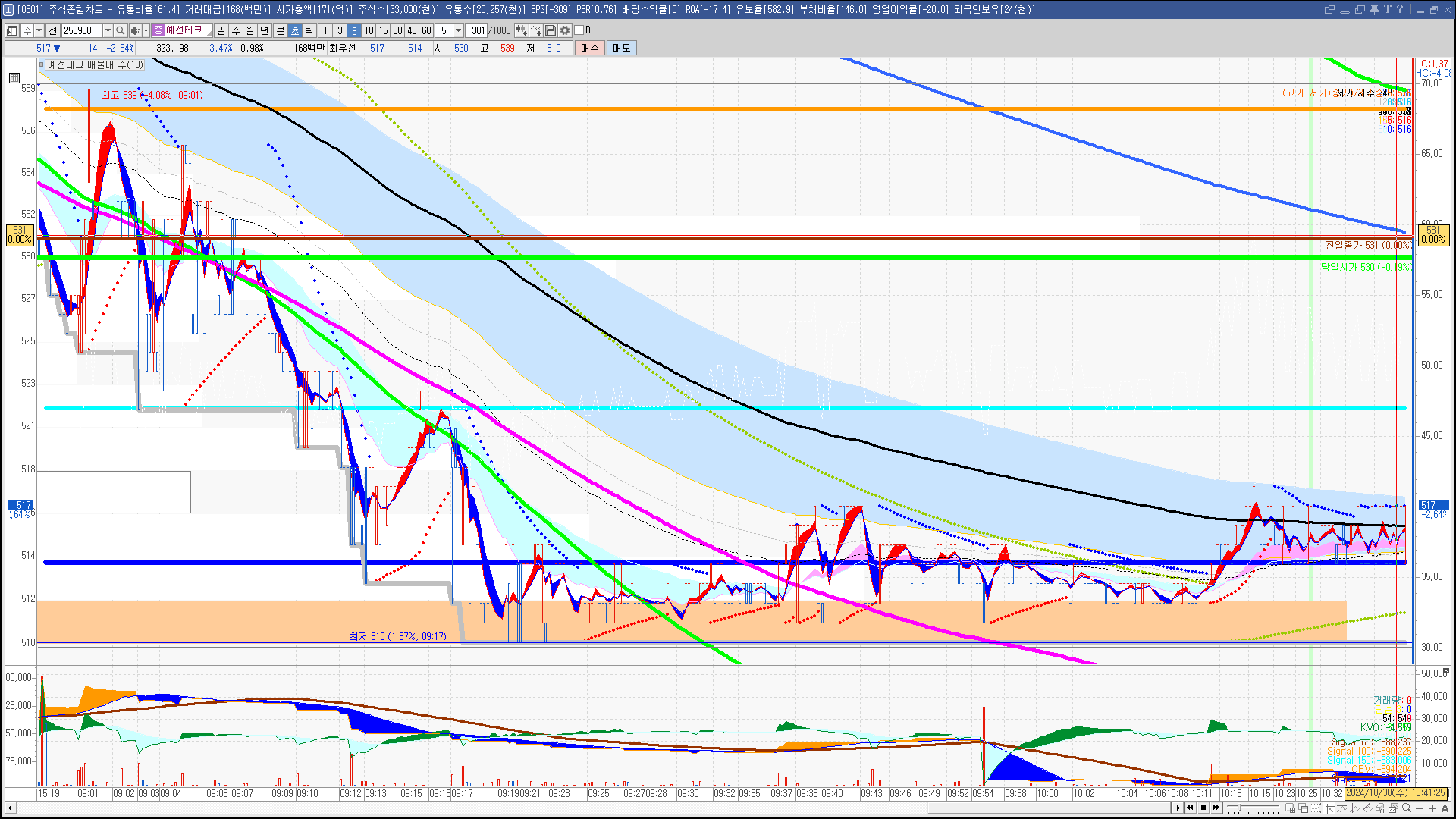This screenshot has height=819, width=1456.
Task: Toggle the 분 (minute) chart period
Action: [x=280, y=30]
